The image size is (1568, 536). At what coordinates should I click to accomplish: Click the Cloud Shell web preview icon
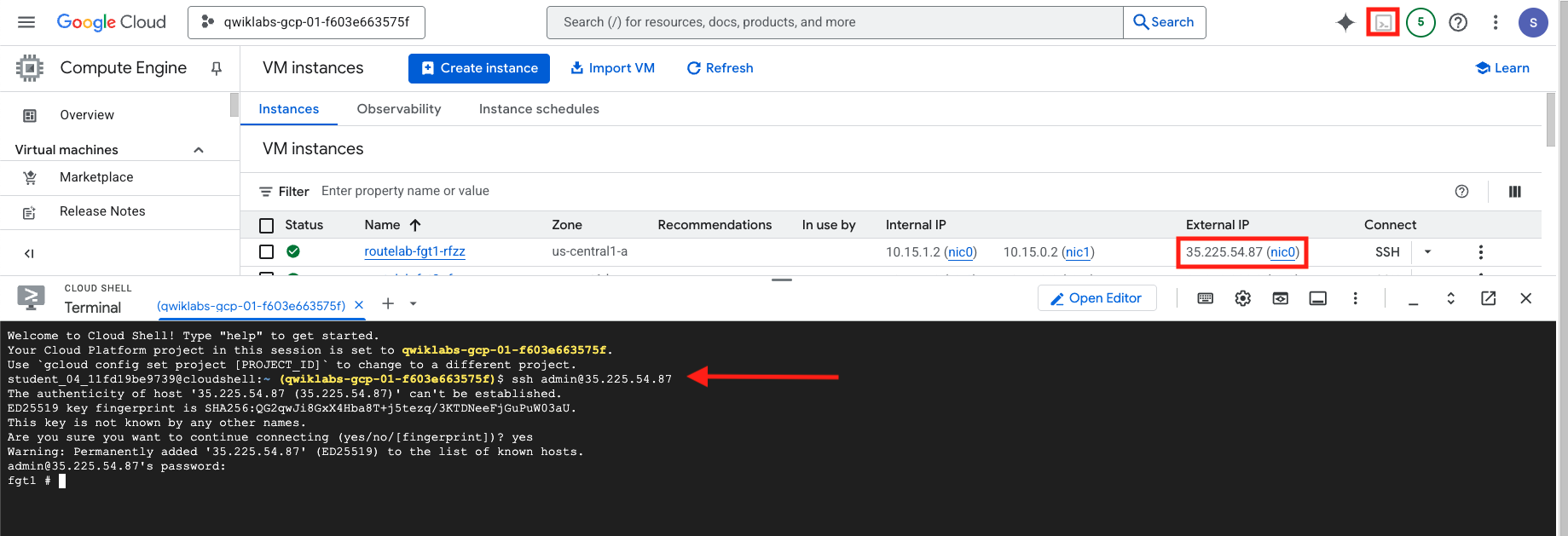click(x=1281, y=298)
